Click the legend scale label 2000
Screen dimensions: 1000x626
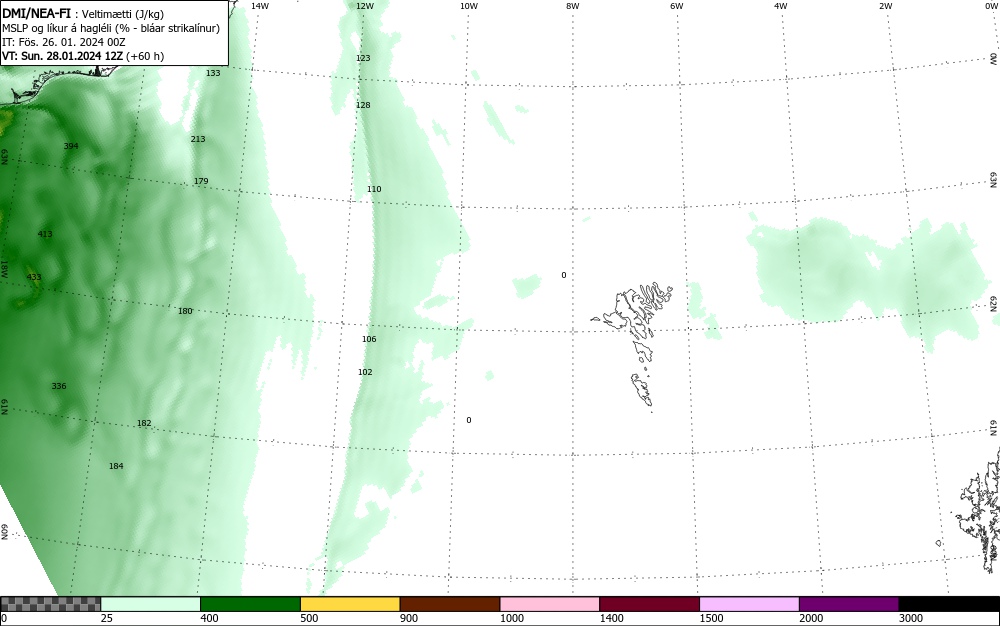[x=811, y=618]
